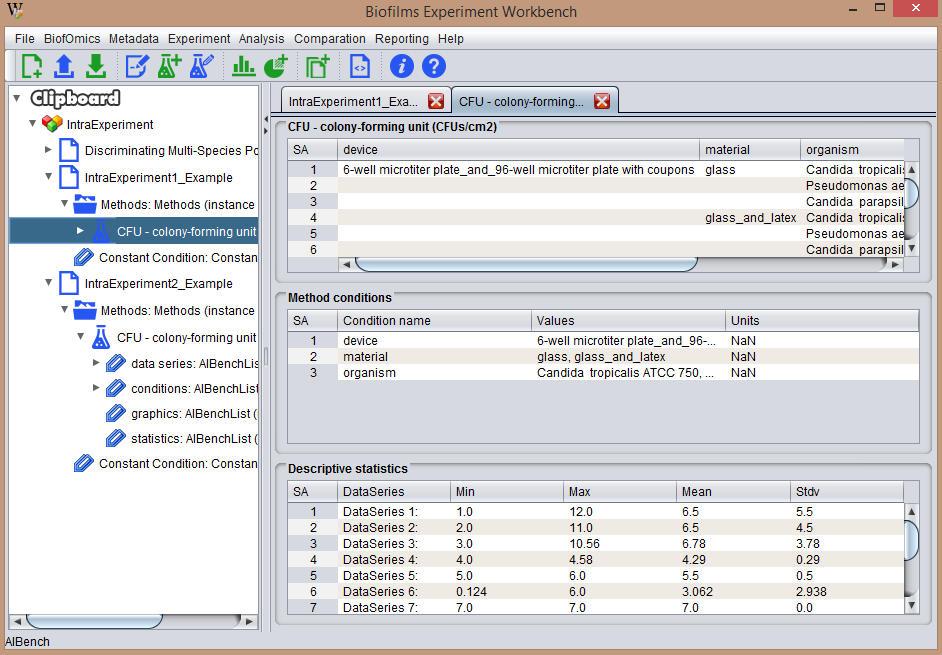Click the paperclip icon beside conditions: AIBenchList
This screenshot has width=942, height=655.
click(x=115, y=388)
